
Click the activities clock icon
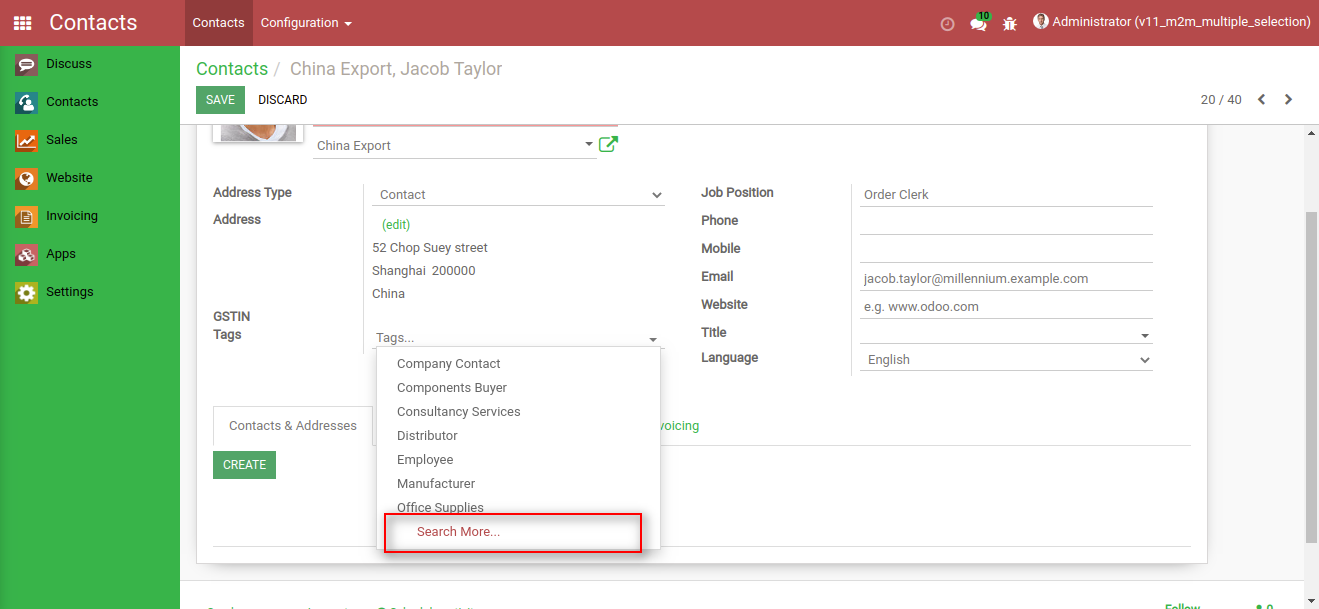(x=947, y=23)
